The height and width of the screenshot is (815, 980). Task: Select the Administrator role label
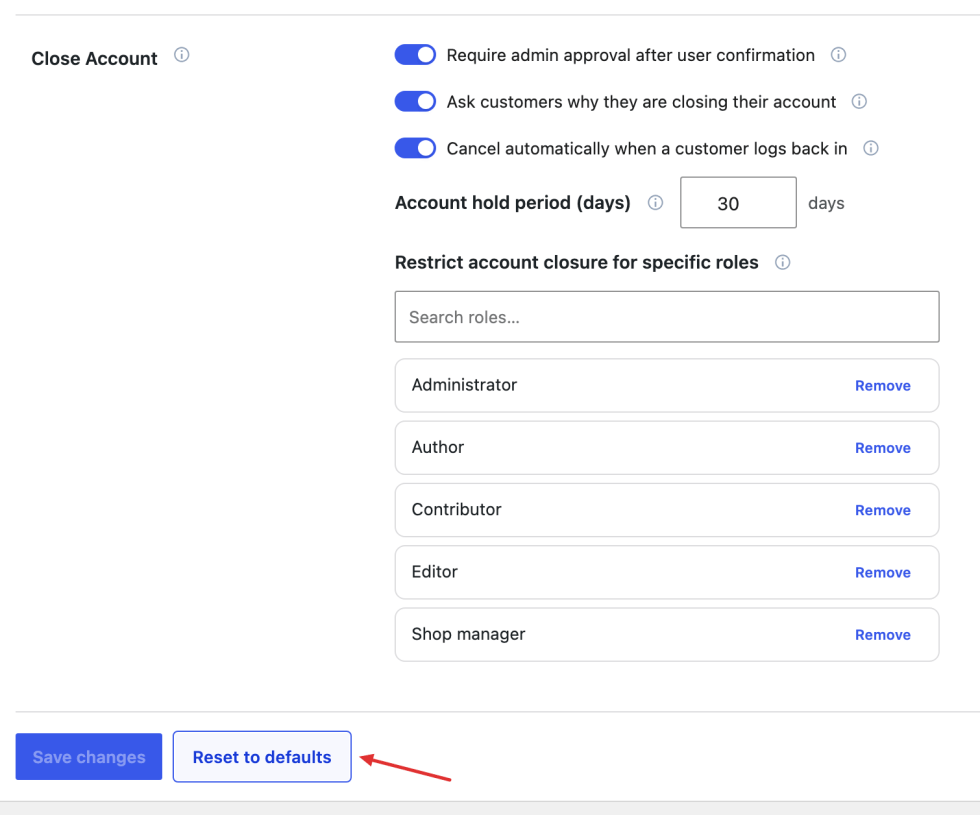click(464, 385)
